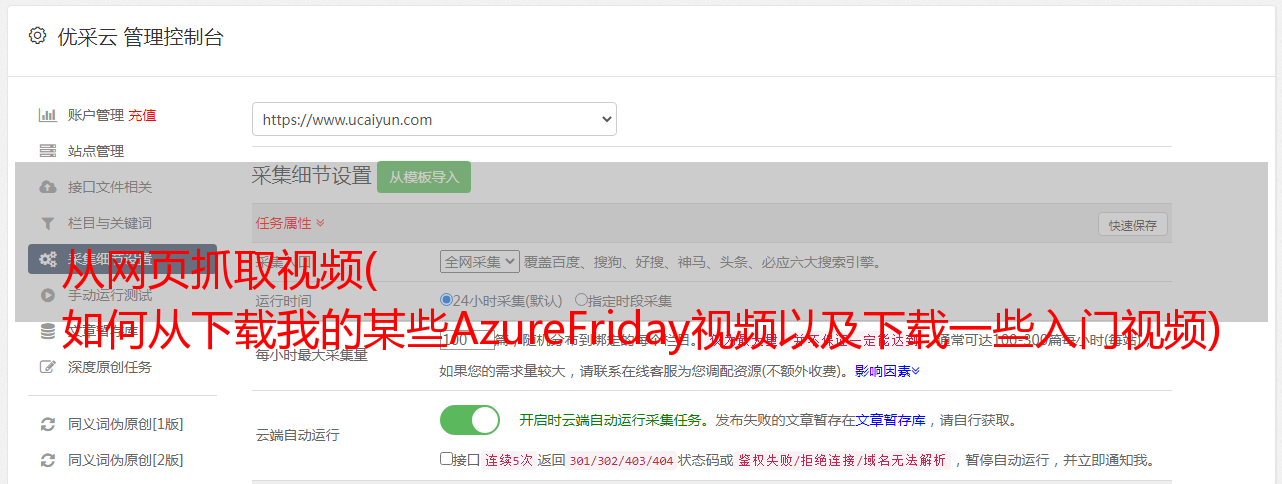
Task: Open the 全网采集 source dropdown
Action: 480,262
